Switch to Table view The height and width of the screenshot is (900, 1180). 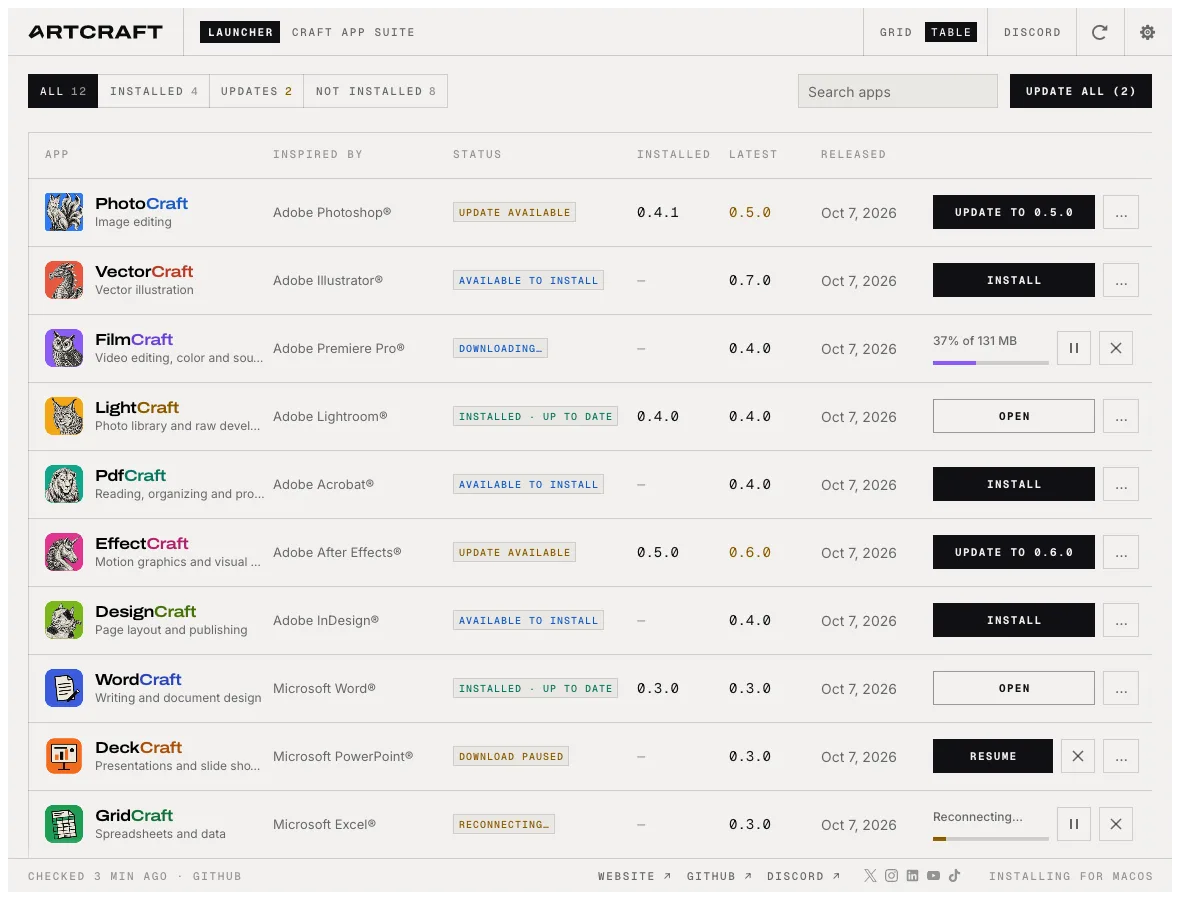(950, 32)
